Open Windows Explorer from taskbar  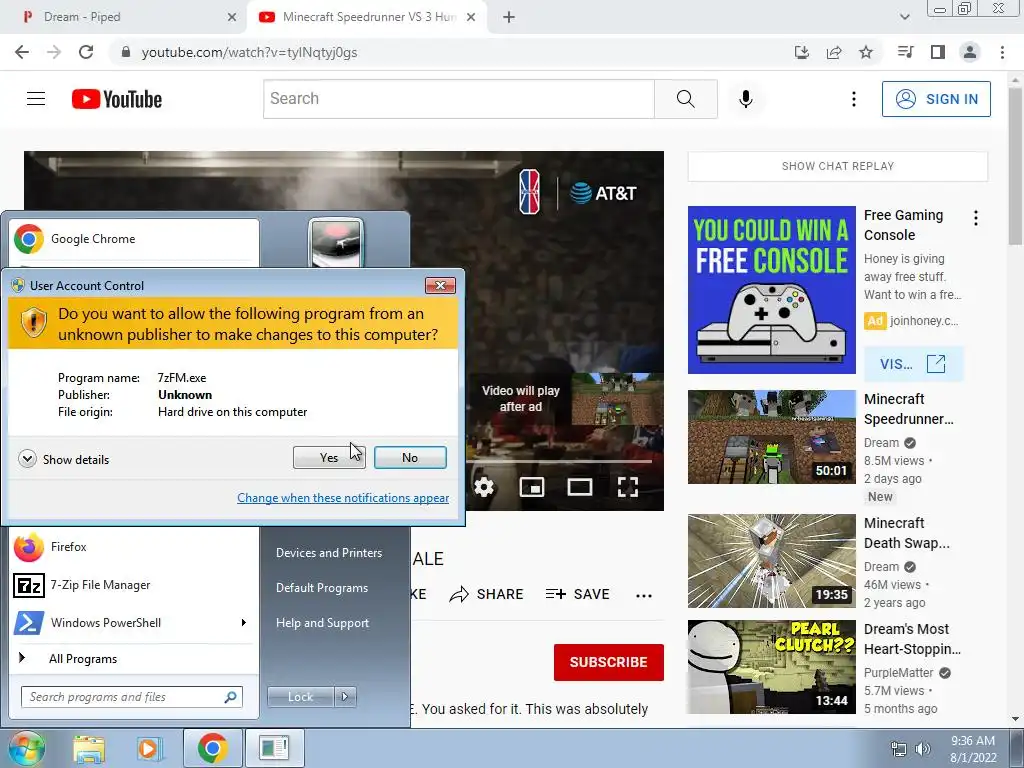(x=89, y=748)
